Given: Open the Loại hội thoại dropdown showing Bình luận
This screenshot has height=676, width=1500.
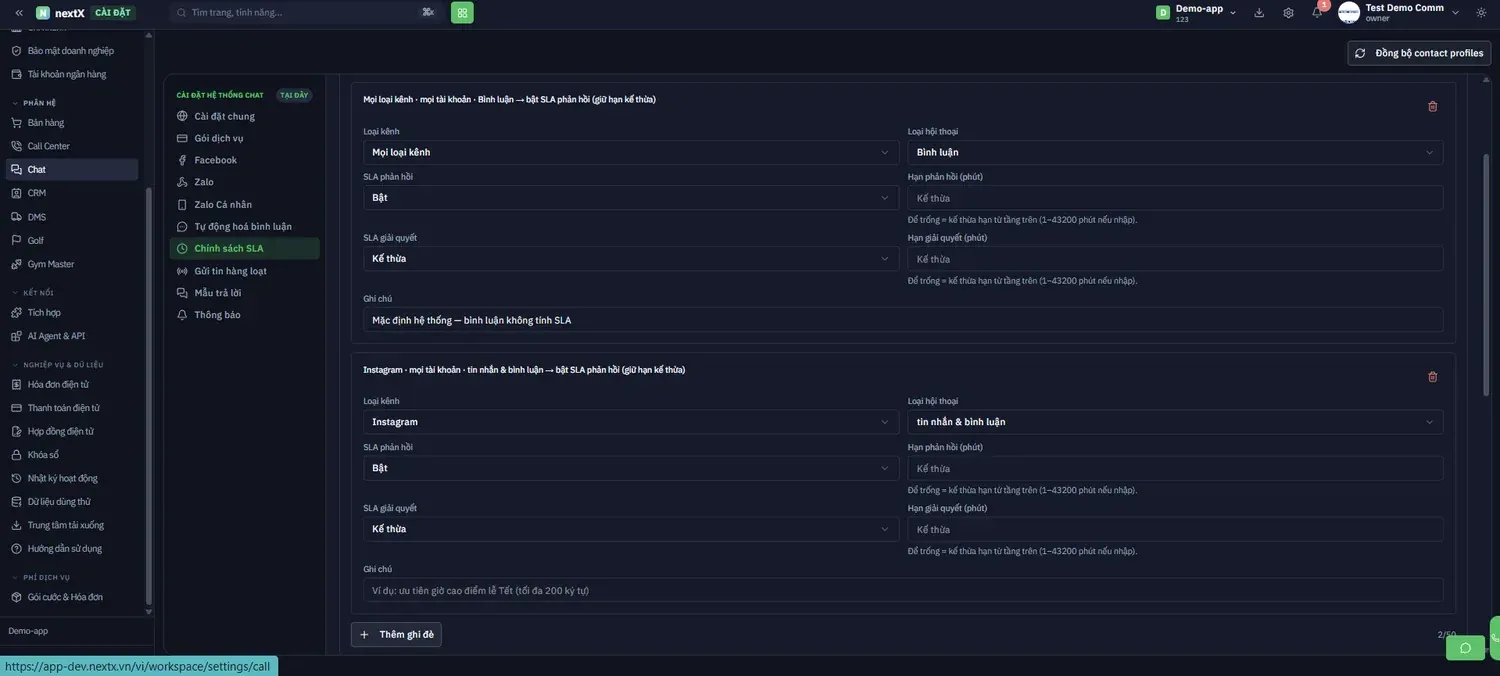Looking at the screenshot, I should coord(1175,152).
